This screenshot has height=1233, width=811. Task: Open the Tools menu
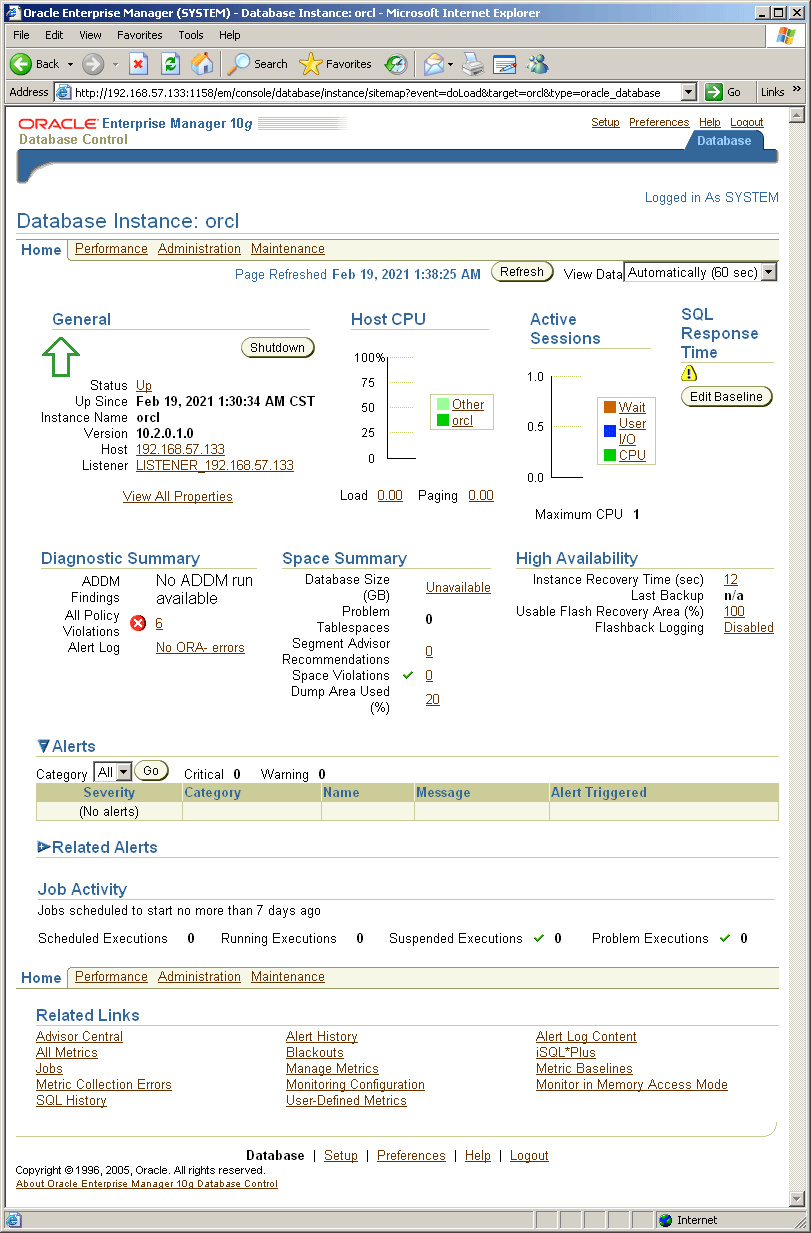[191, 35]
